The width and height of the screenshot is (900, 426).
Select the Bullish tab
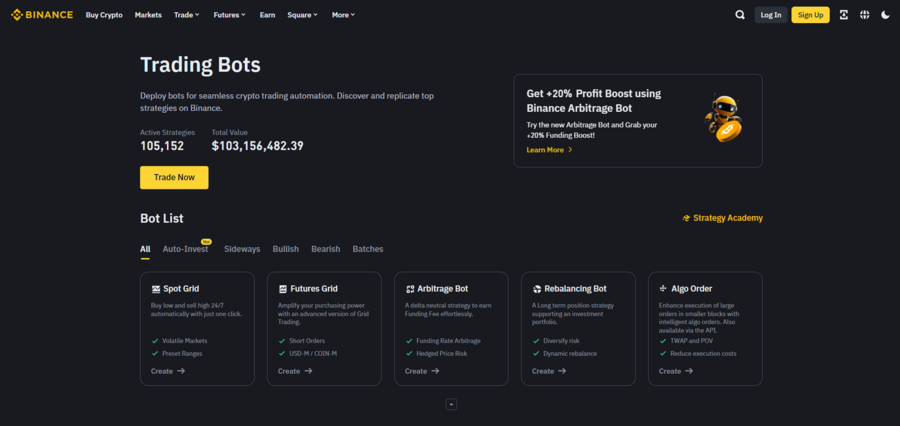tap(286, 249)
